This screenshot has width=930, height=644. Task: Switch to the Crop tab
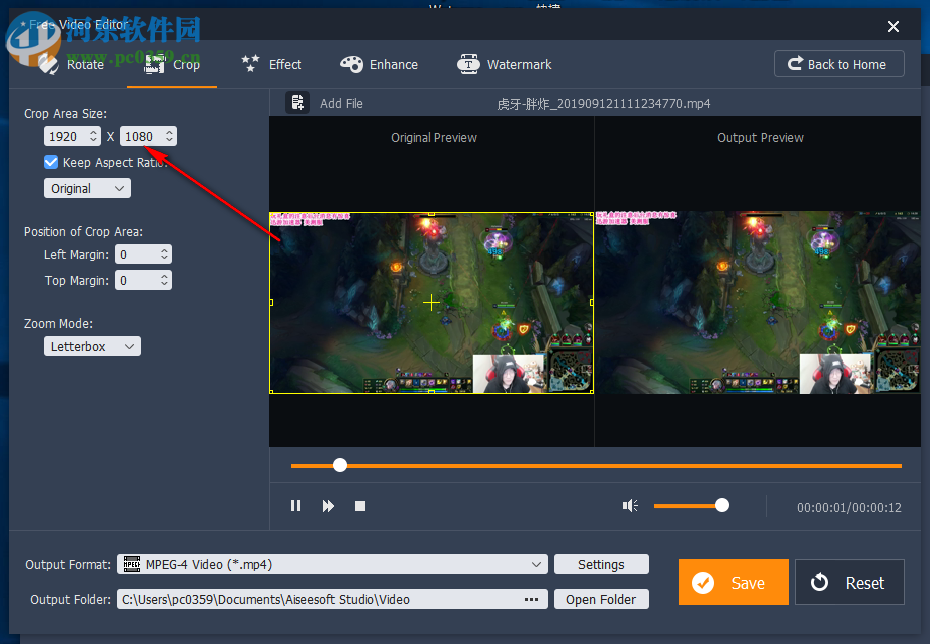tap(171, 63)
